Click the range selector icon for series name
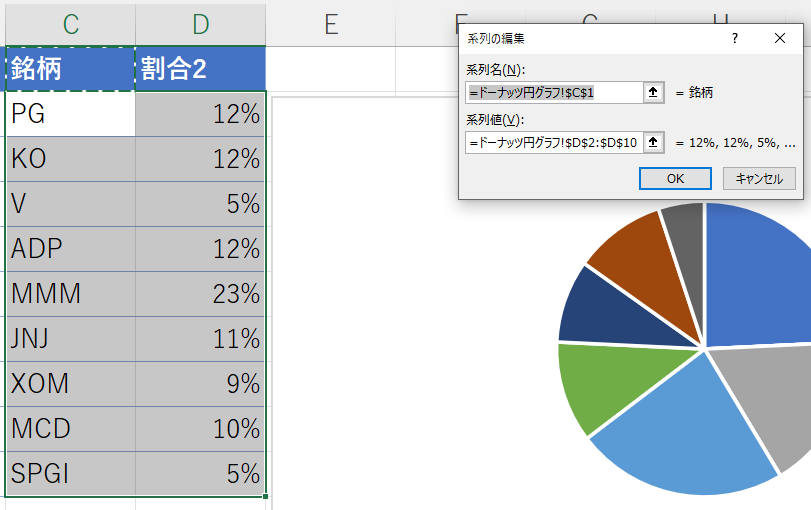 (x=653, y=93)
